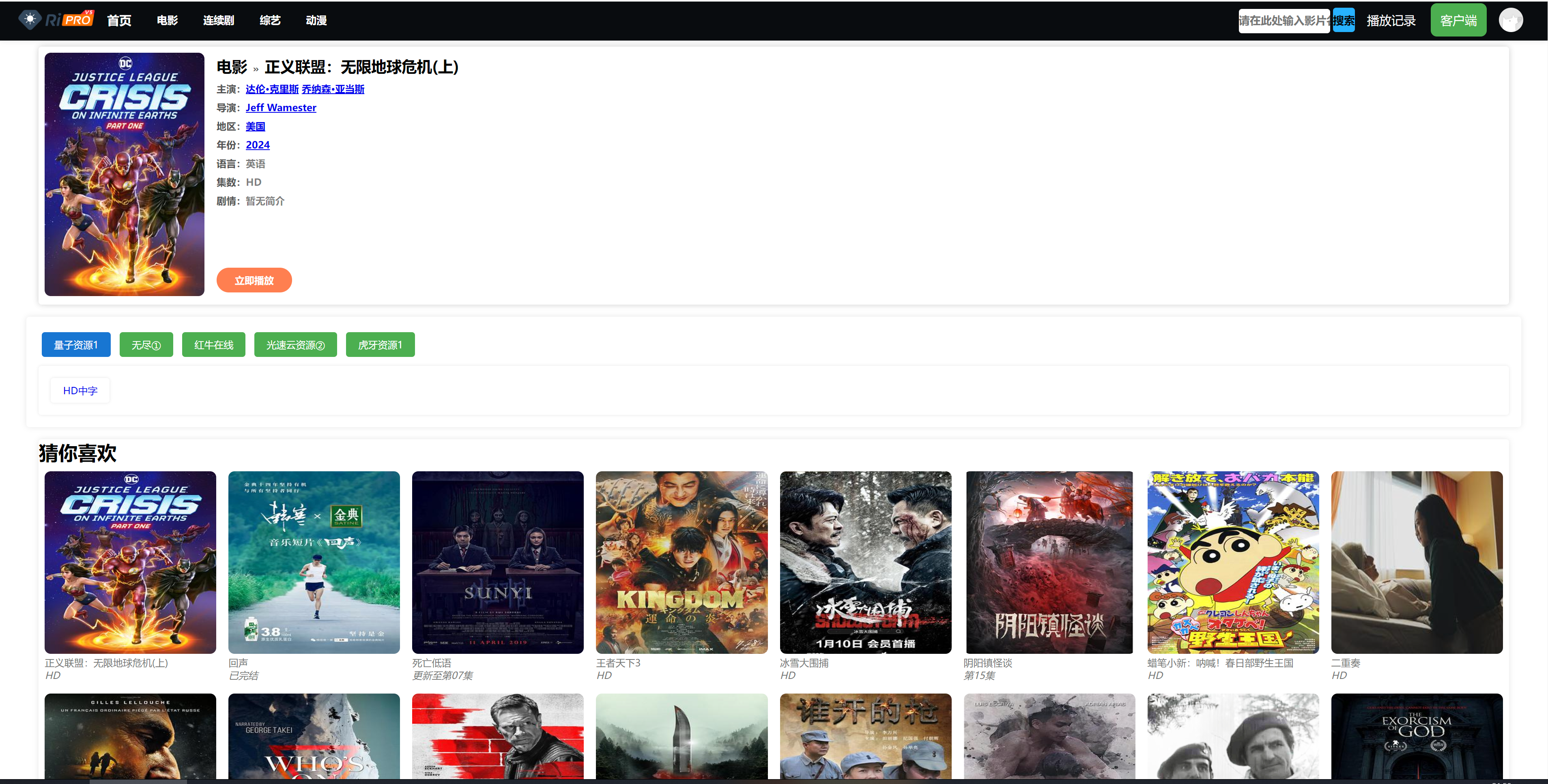
Task: Click the 死亡低语 title text
Action: [432, 663]
